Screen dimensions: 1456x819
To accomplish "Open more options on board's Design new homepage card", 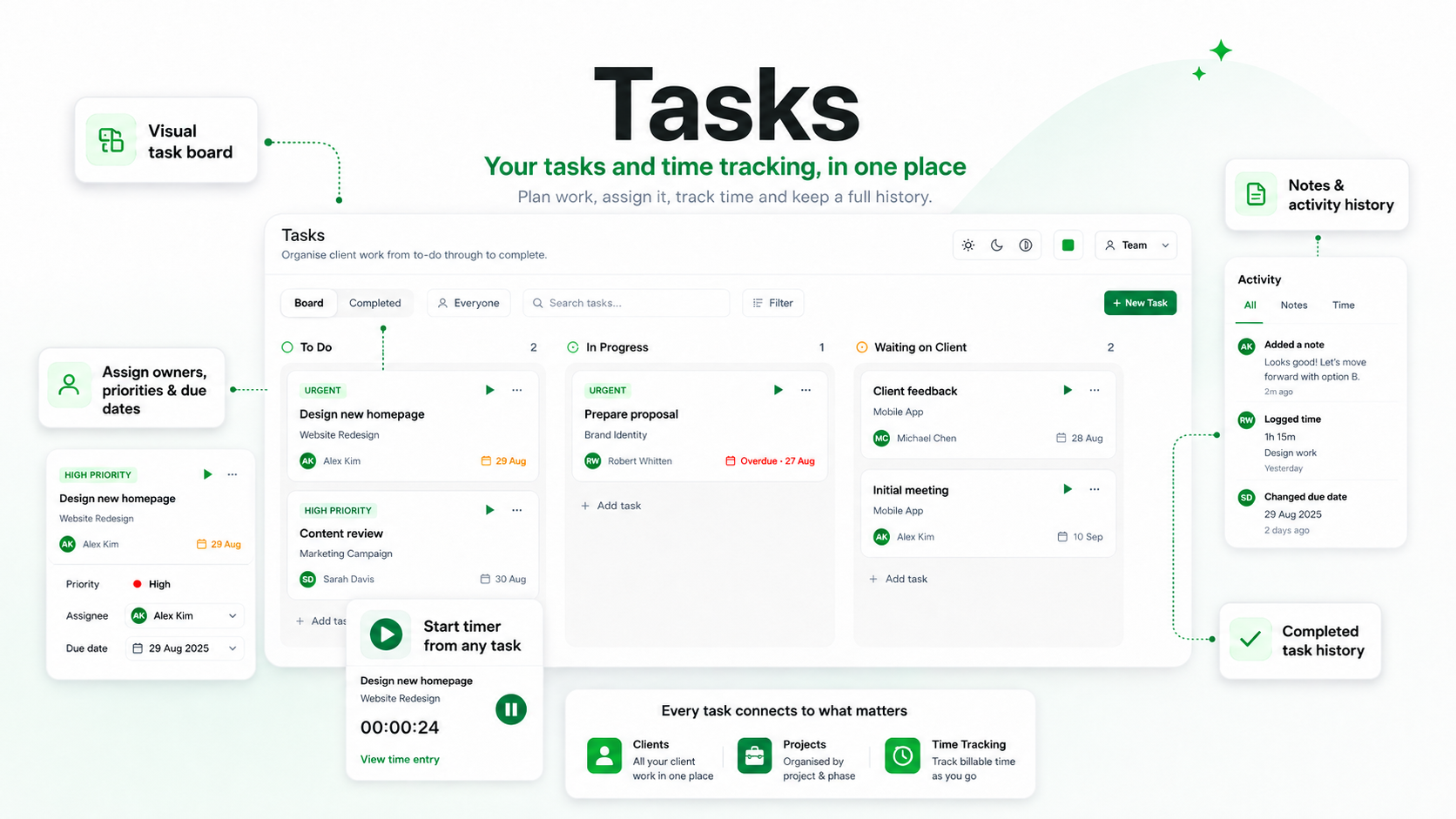I will coord(517,390).
